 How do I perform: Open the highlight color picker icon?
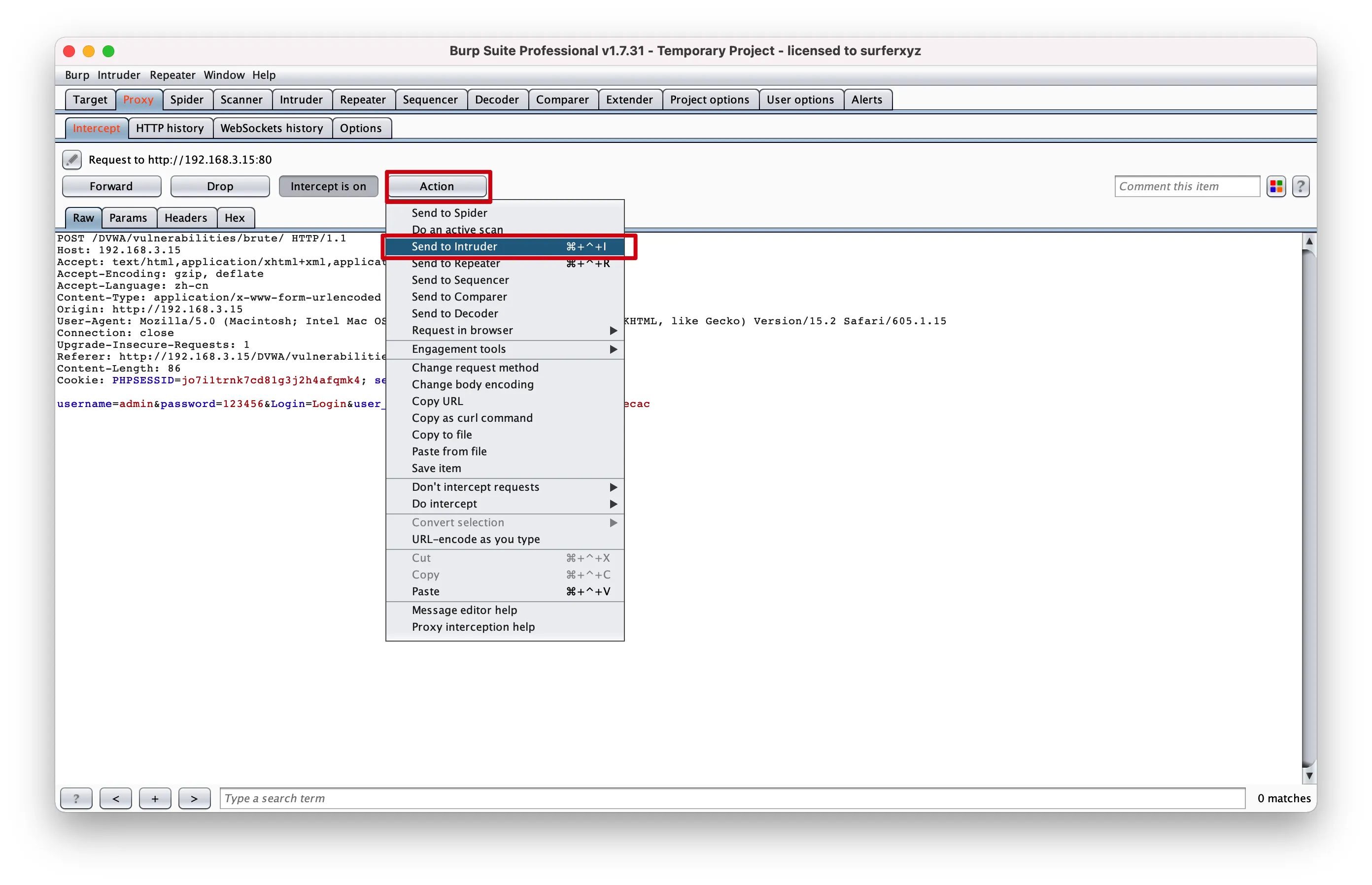click(1275, 186)
